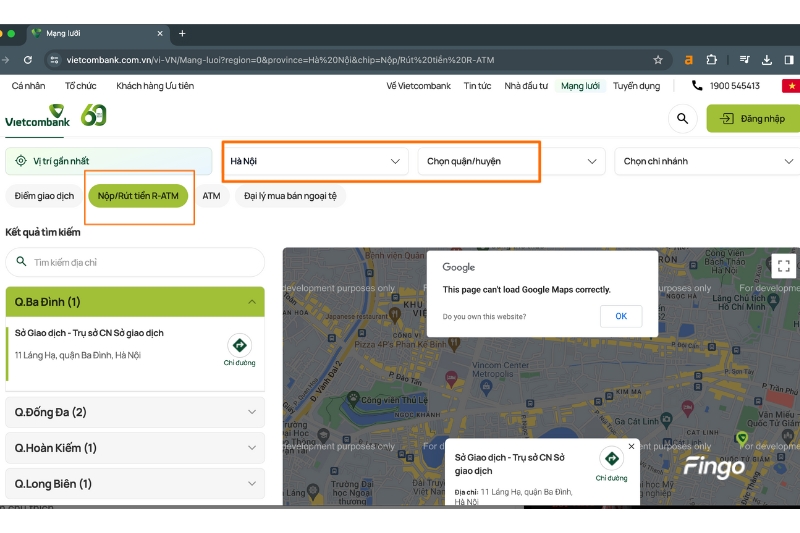
Task: Click the 60th anniversary logo
Action: point(94,115)
